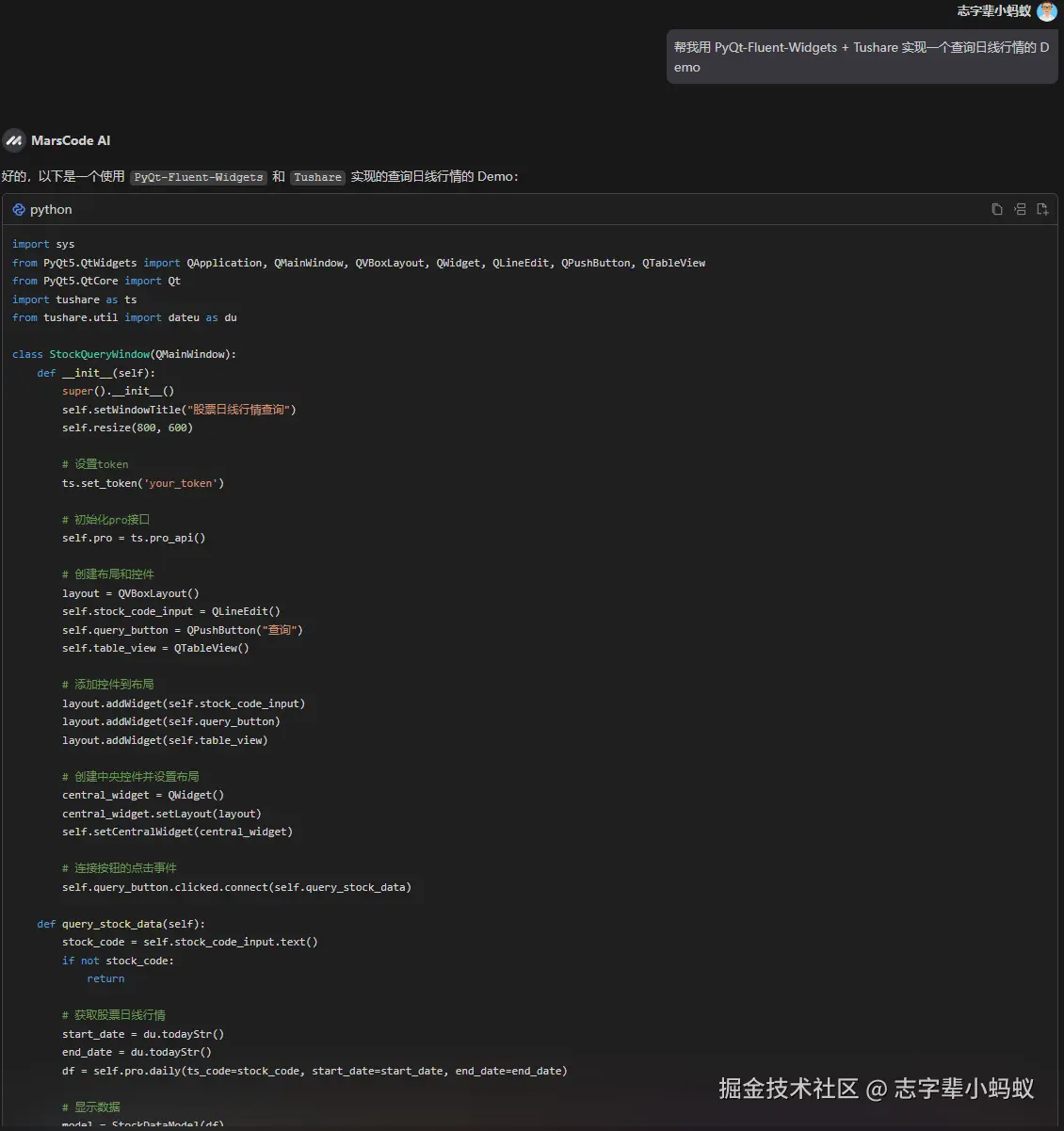
Task: Click layout.addWidget(self.query_button) line
Action: click(x=171, y=721)
